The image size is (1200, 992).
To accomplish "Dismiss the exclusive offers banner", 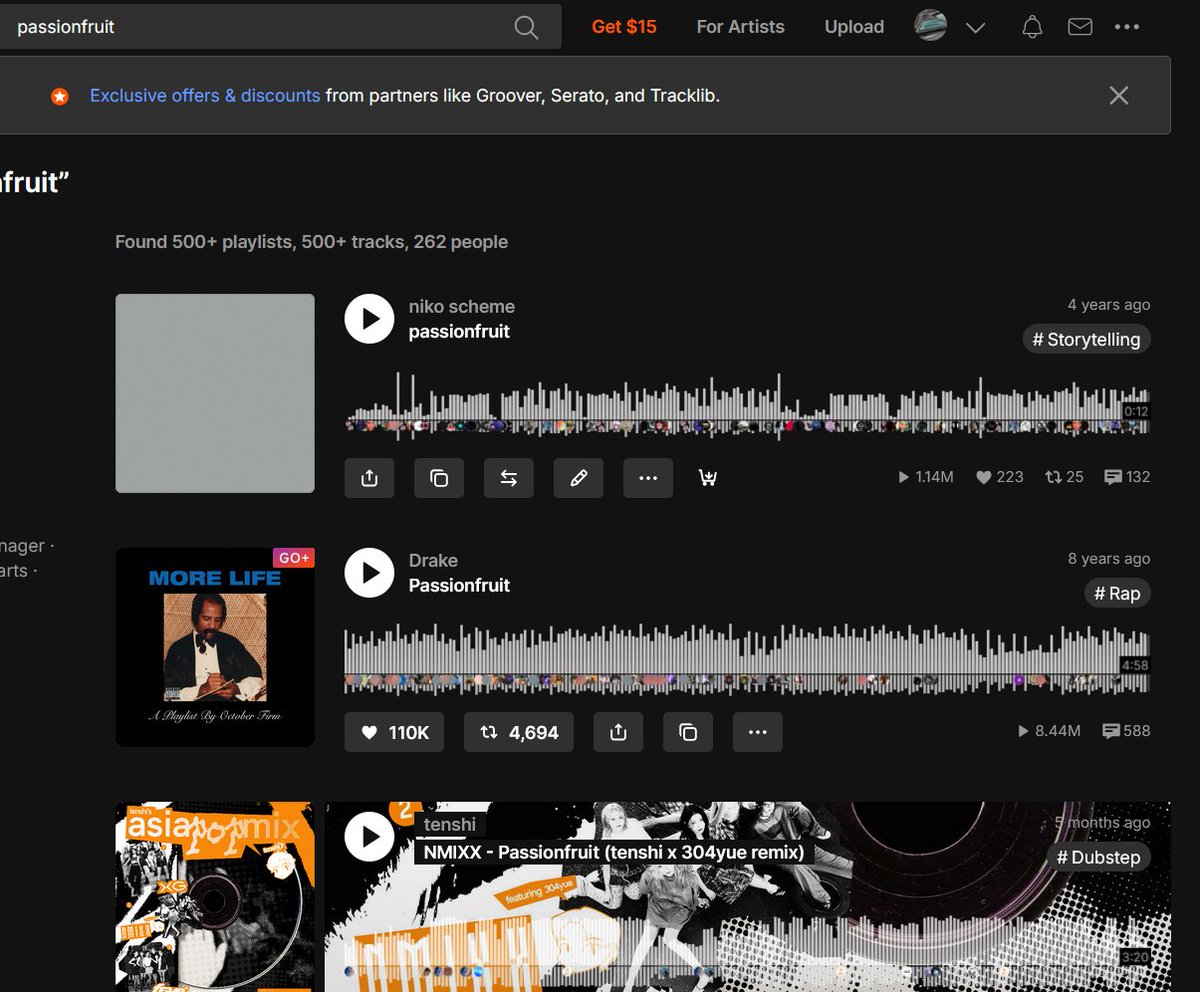I will (x=1119, y=95).
